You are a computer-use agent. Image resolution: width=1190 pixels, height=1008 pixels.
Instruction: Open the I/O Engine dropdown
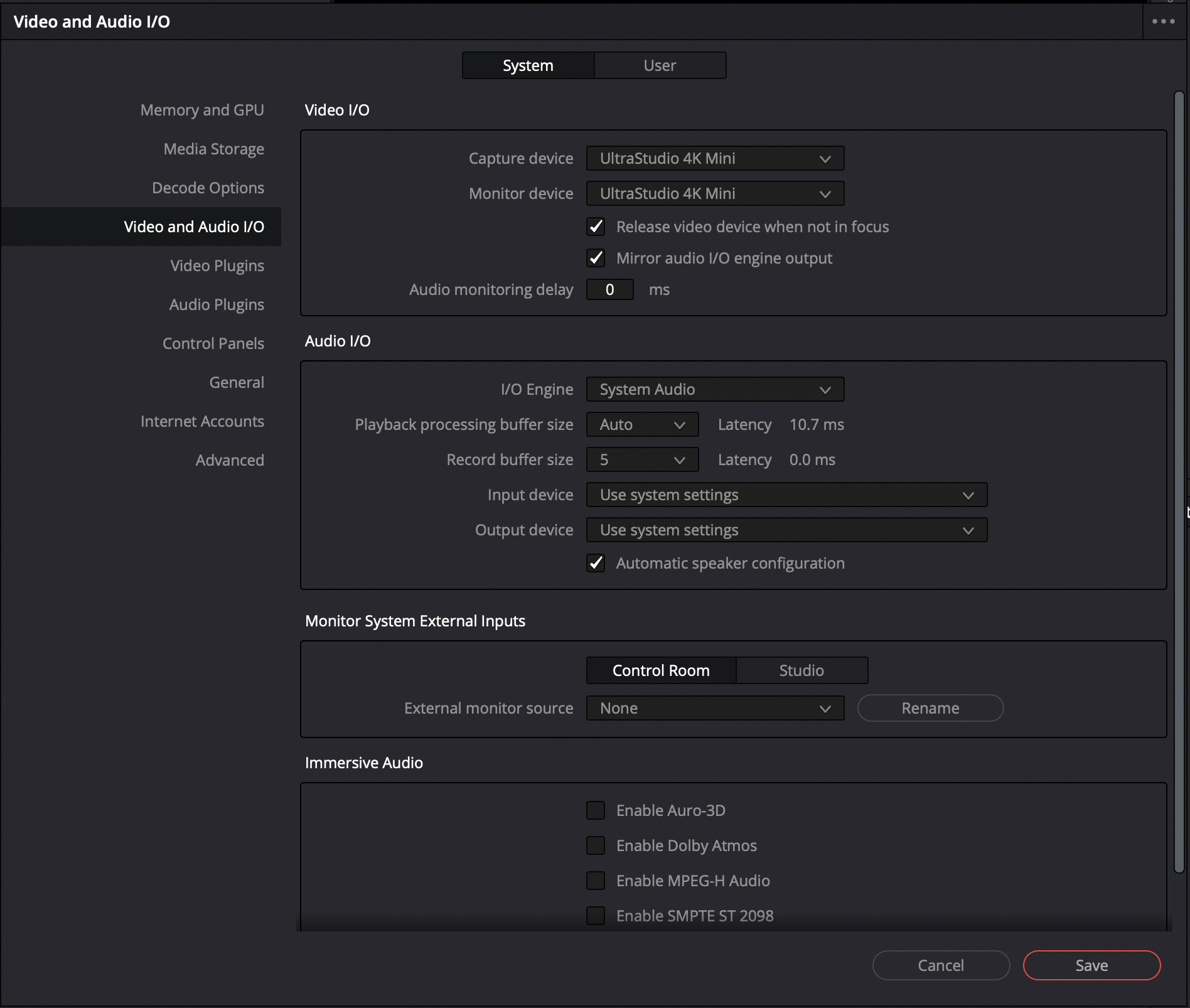[715, 389]
